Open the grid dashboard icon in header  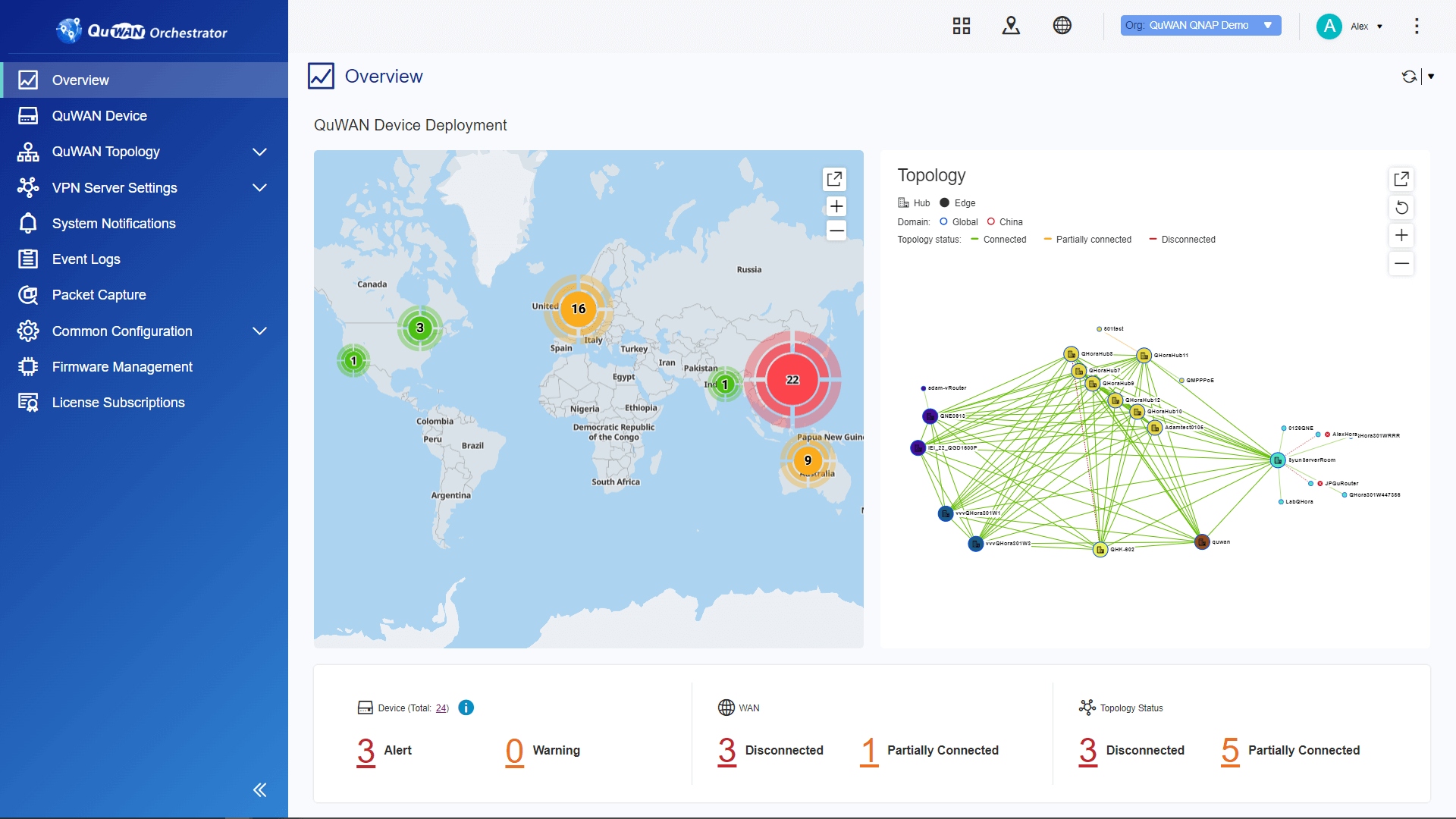click(x=961, y=26)
